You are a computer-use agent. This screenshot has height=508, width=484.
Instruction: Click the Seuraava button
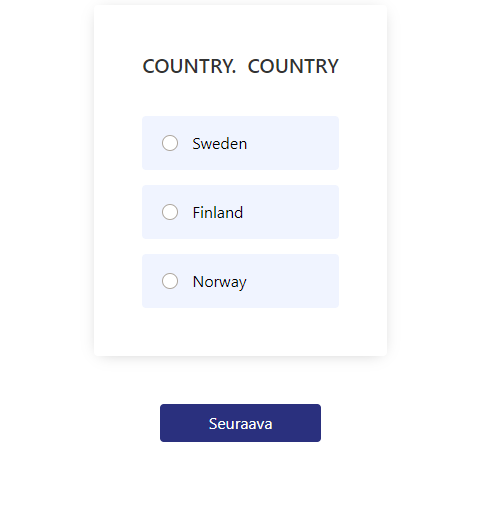tap(240, 423)
